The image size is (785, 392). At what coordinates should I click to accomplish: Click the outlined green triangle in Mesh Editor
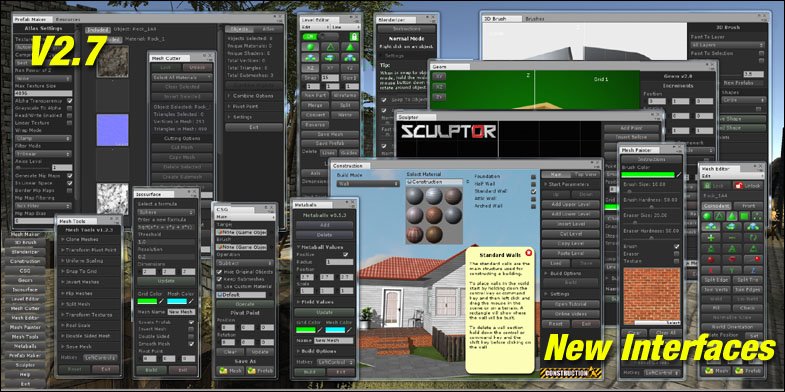[x=719, y=216]
